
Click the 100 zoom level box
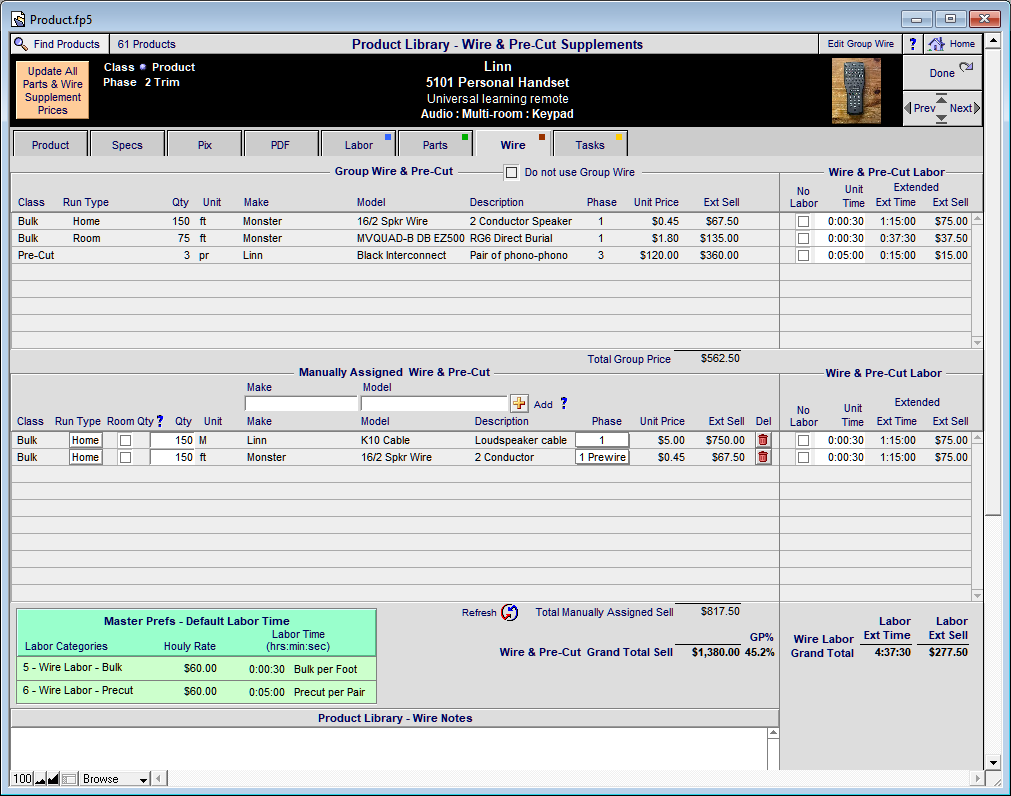coord(22,779)
